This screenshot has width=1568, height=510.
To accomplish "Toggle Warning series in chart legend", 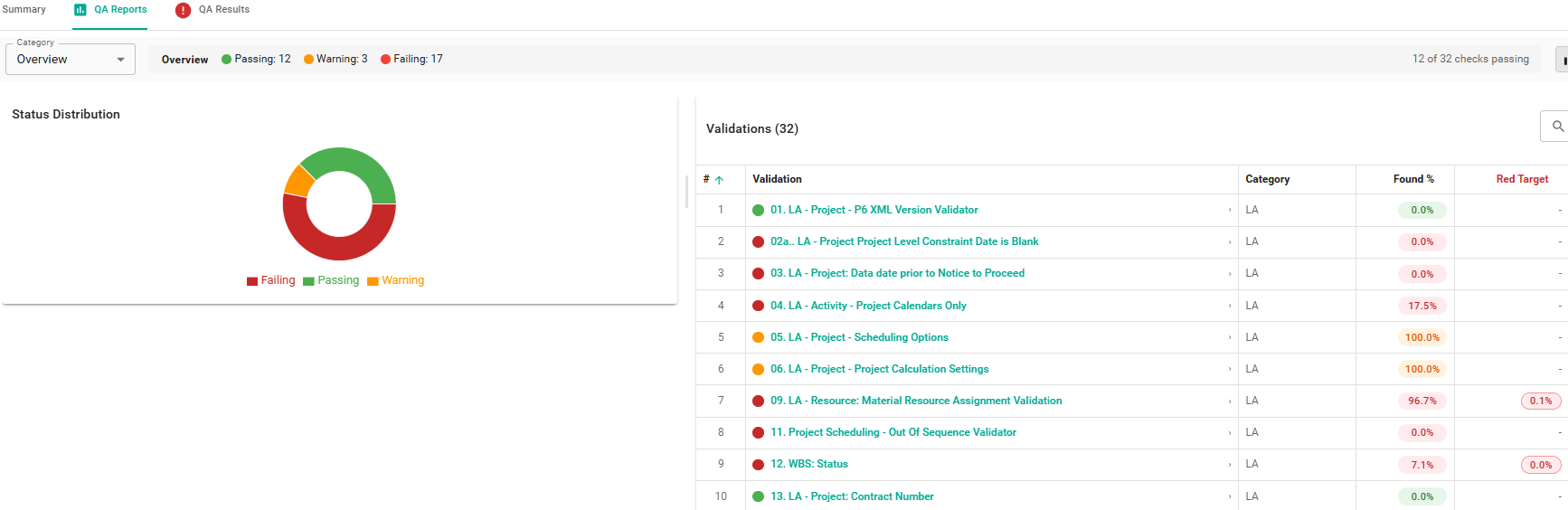I will coord(395,280).
